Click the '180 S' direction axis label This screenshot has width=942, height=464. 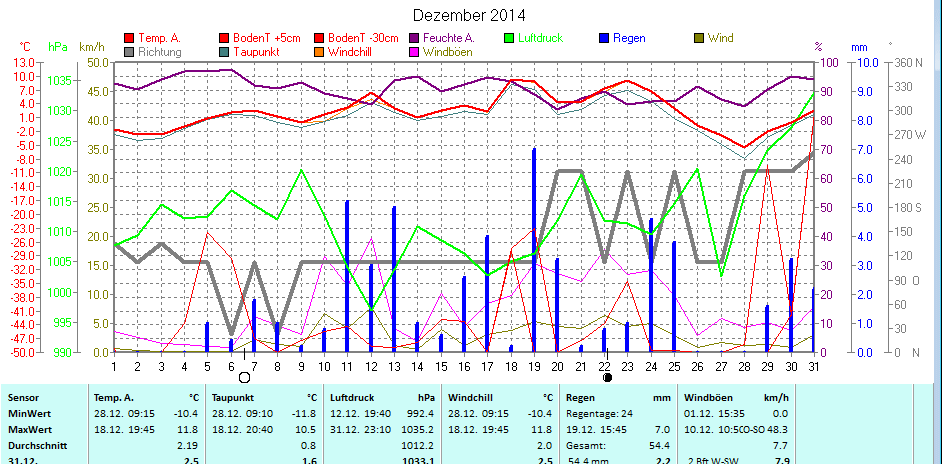pos(908,207)
